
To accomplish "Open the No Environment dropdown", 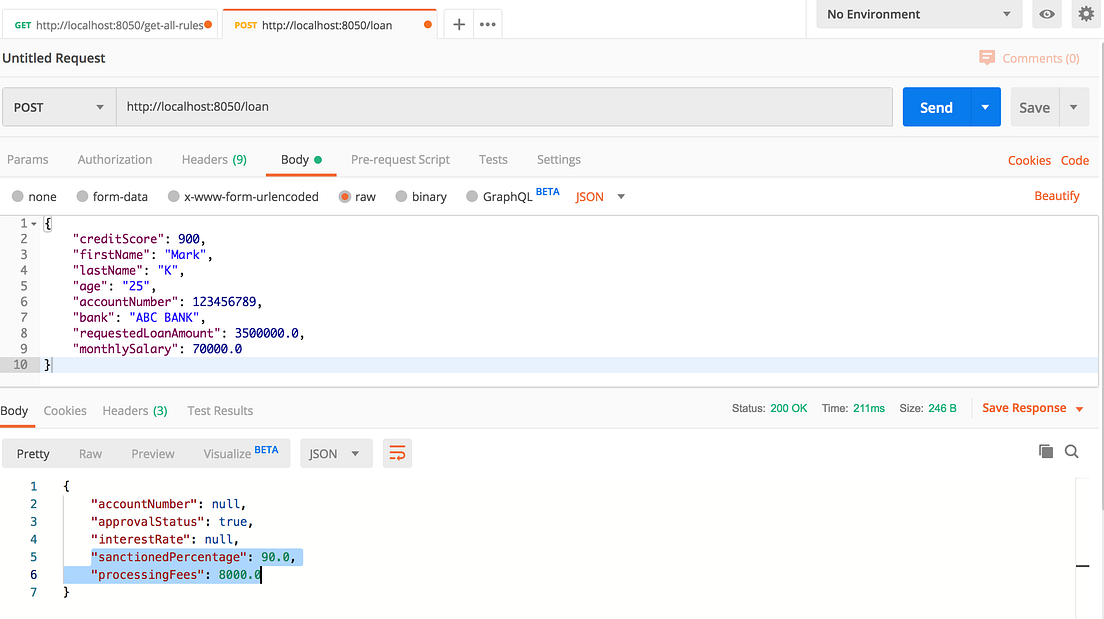I will [917, 15].
